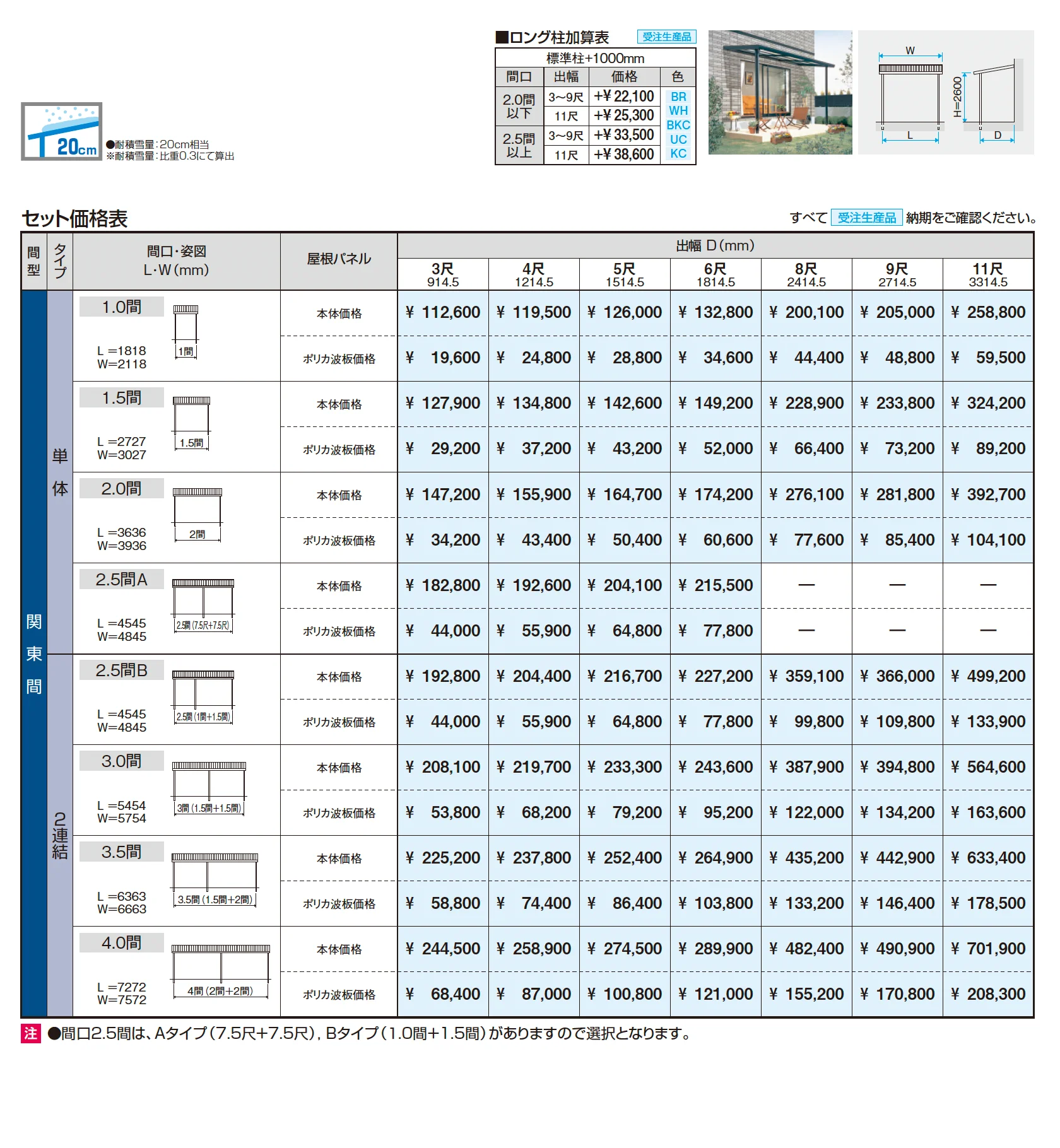Click the セット価格表 heading

(74, 218)
